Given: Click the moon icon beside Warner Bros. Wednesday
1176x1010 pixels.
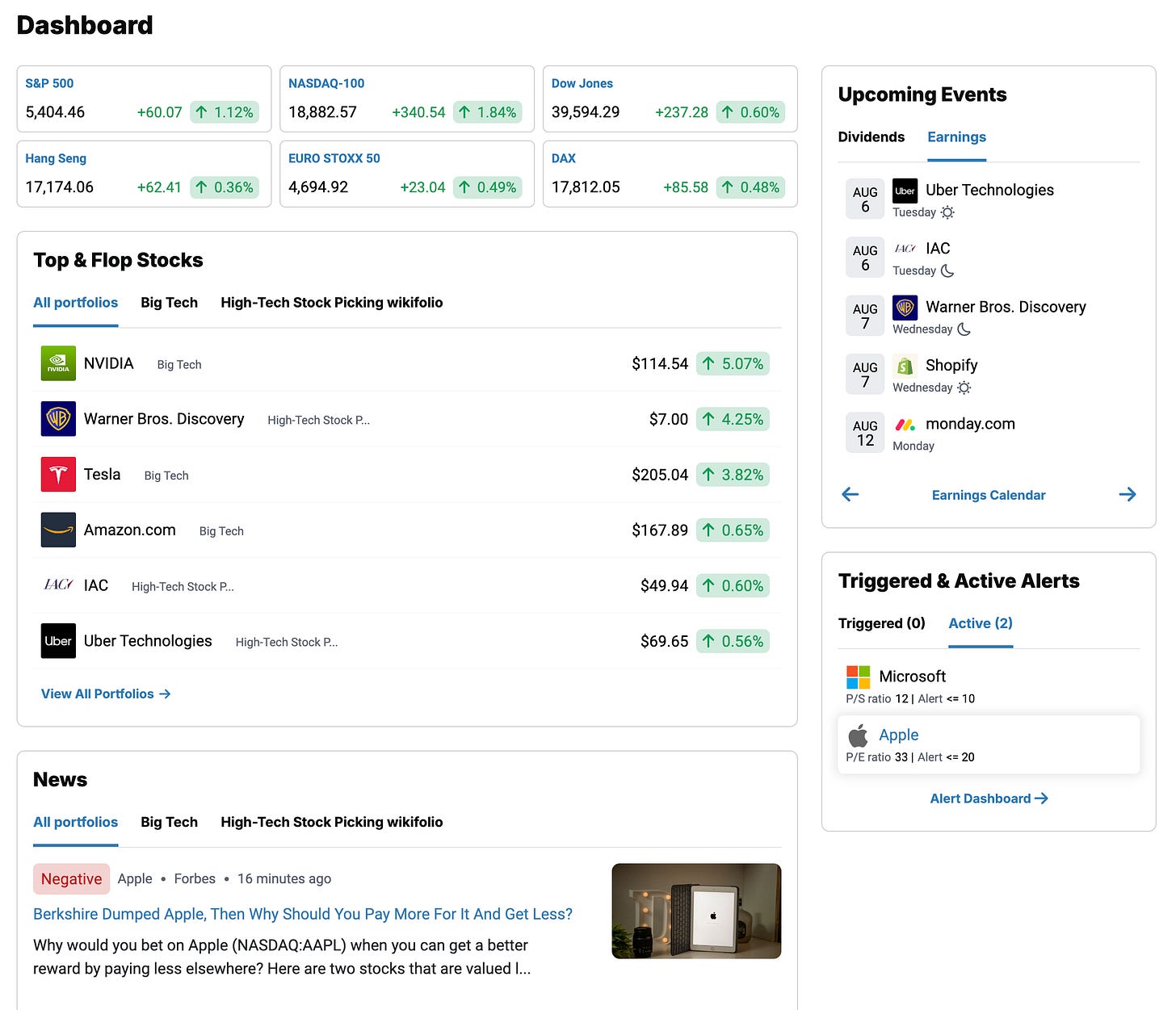Looking at the screenshot, I should [964, 329].
